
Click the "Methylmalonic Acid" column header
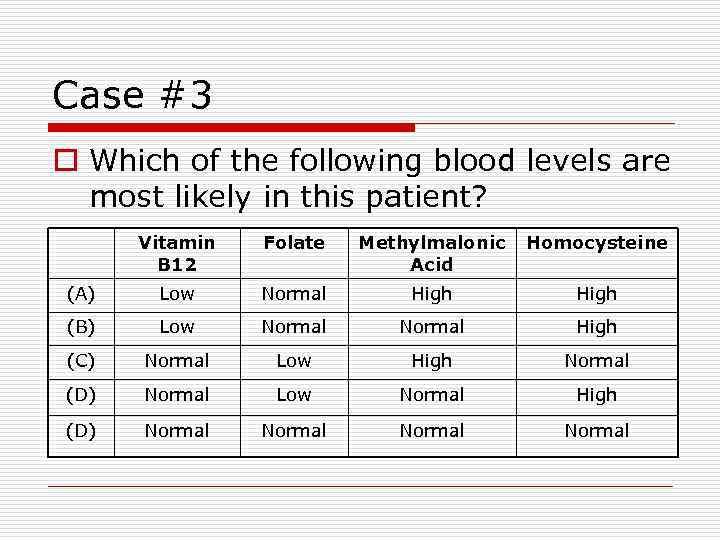(432, 253)
